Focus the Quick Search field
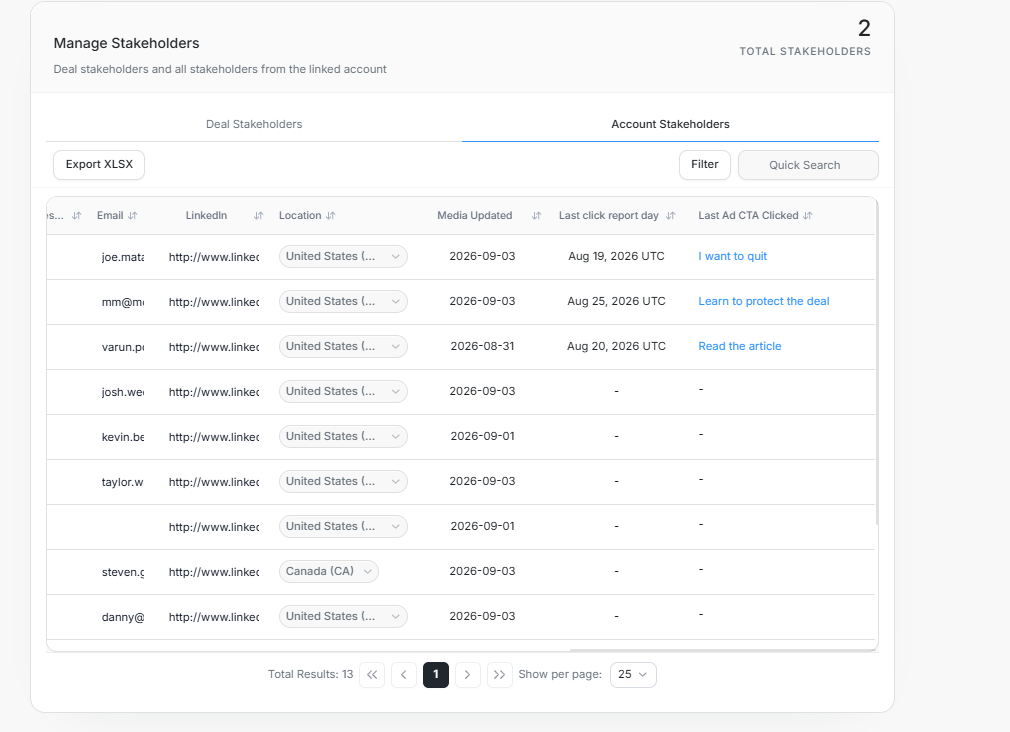This screenshot has height=732, width=1010. click(808, 165)
